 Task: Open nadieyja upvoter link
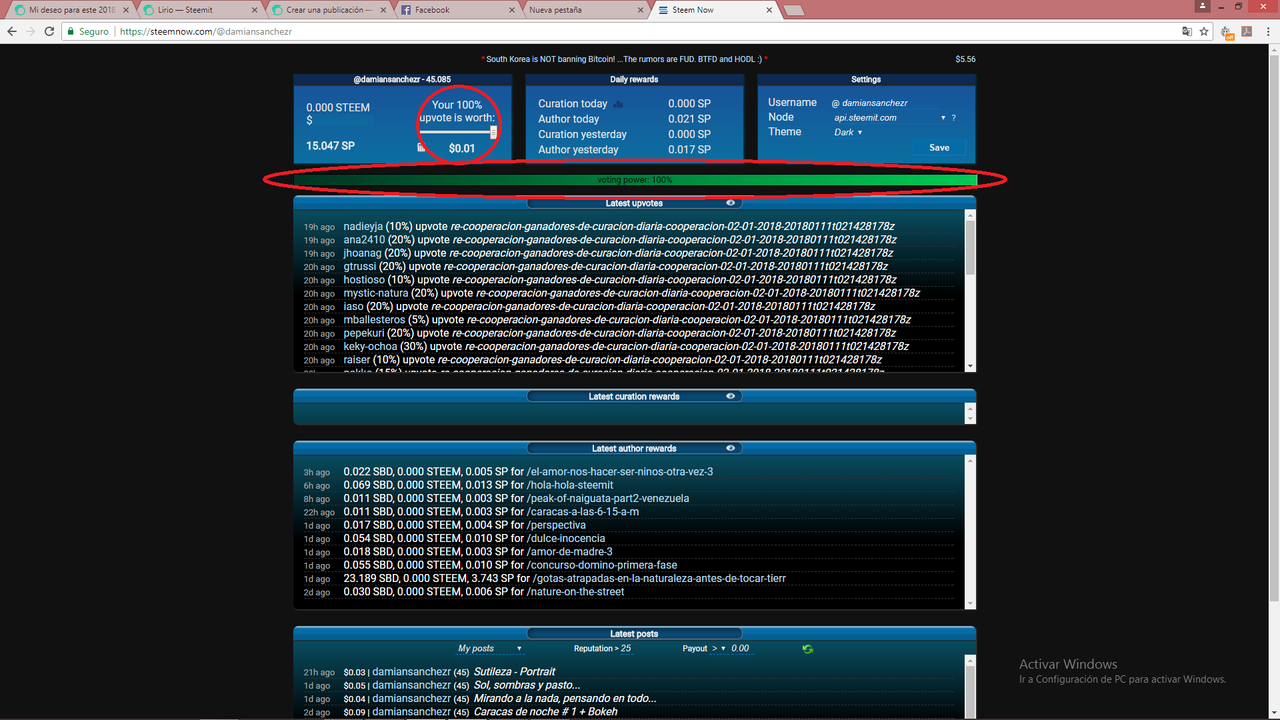click(363, 226)
